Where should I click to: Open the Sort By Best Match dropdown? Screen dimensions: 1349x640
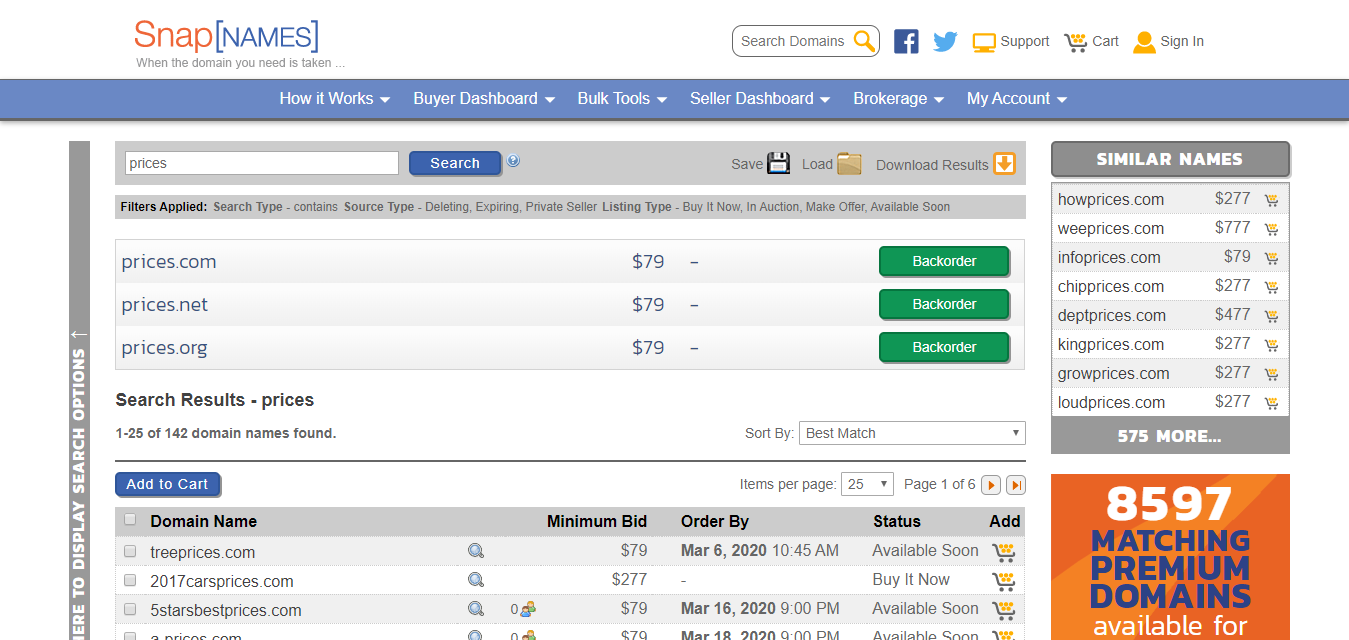click(912, 433)
